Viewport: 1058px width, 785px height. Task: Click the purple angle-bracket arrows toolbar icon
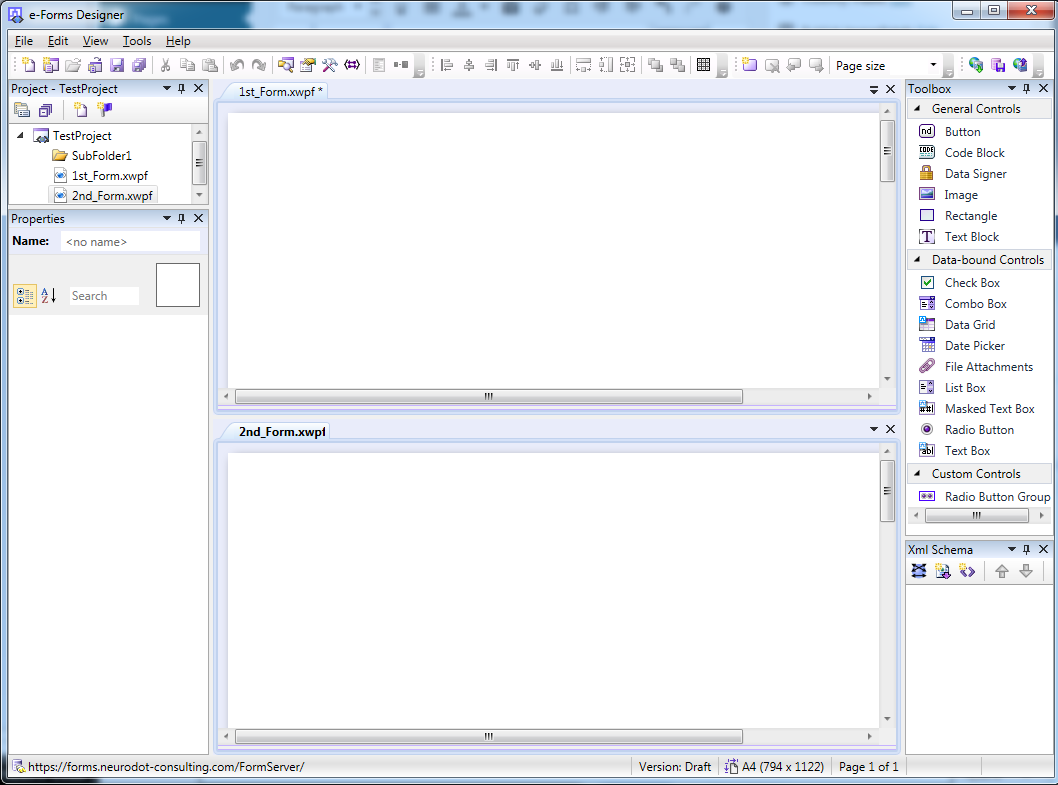352,65
